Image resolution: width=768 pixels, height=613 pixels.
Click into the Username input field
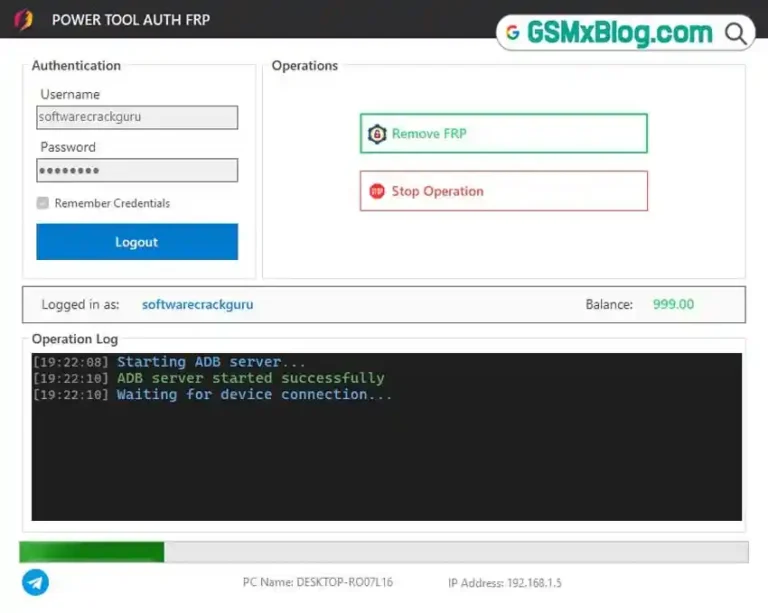(x=137, y=117)
